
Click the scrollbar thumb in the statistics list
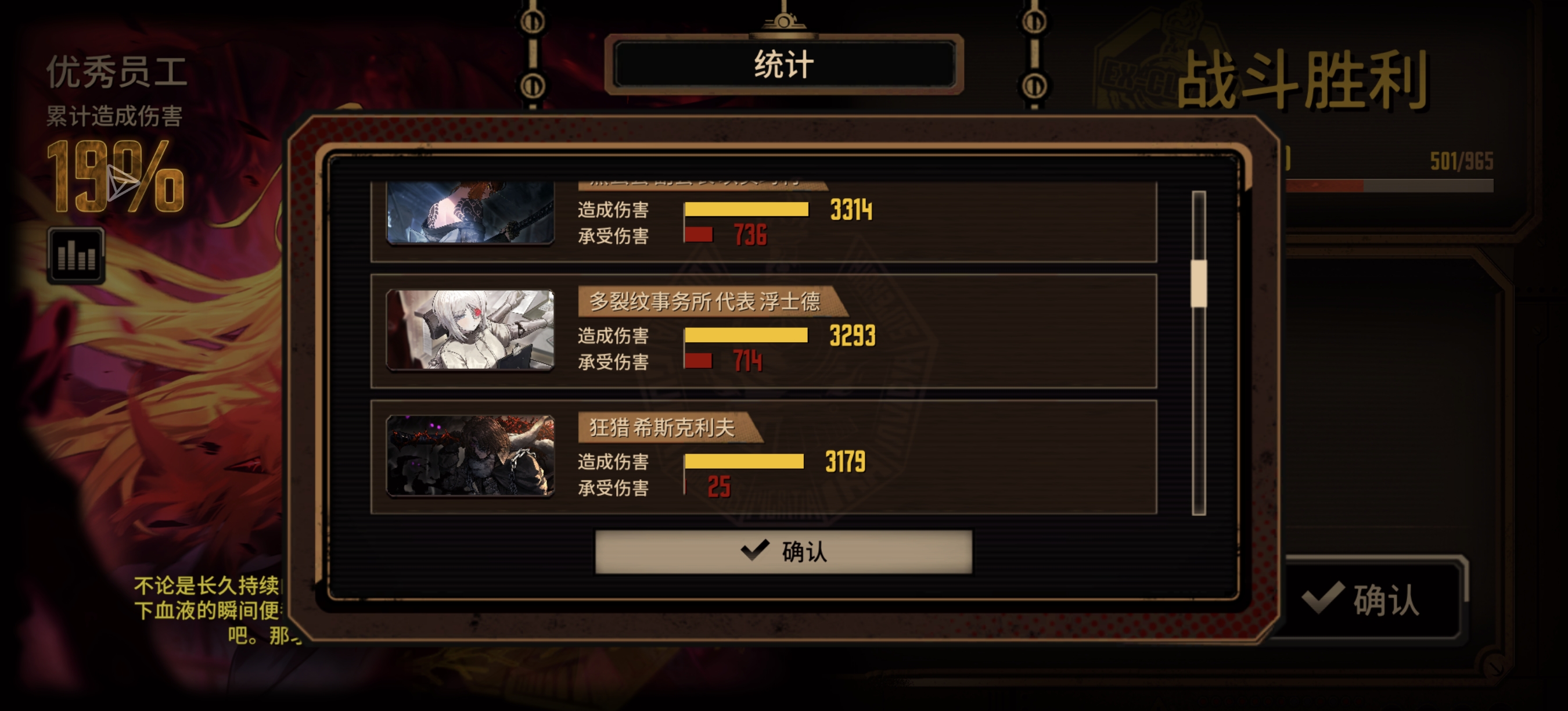(x=1199, y=283)
